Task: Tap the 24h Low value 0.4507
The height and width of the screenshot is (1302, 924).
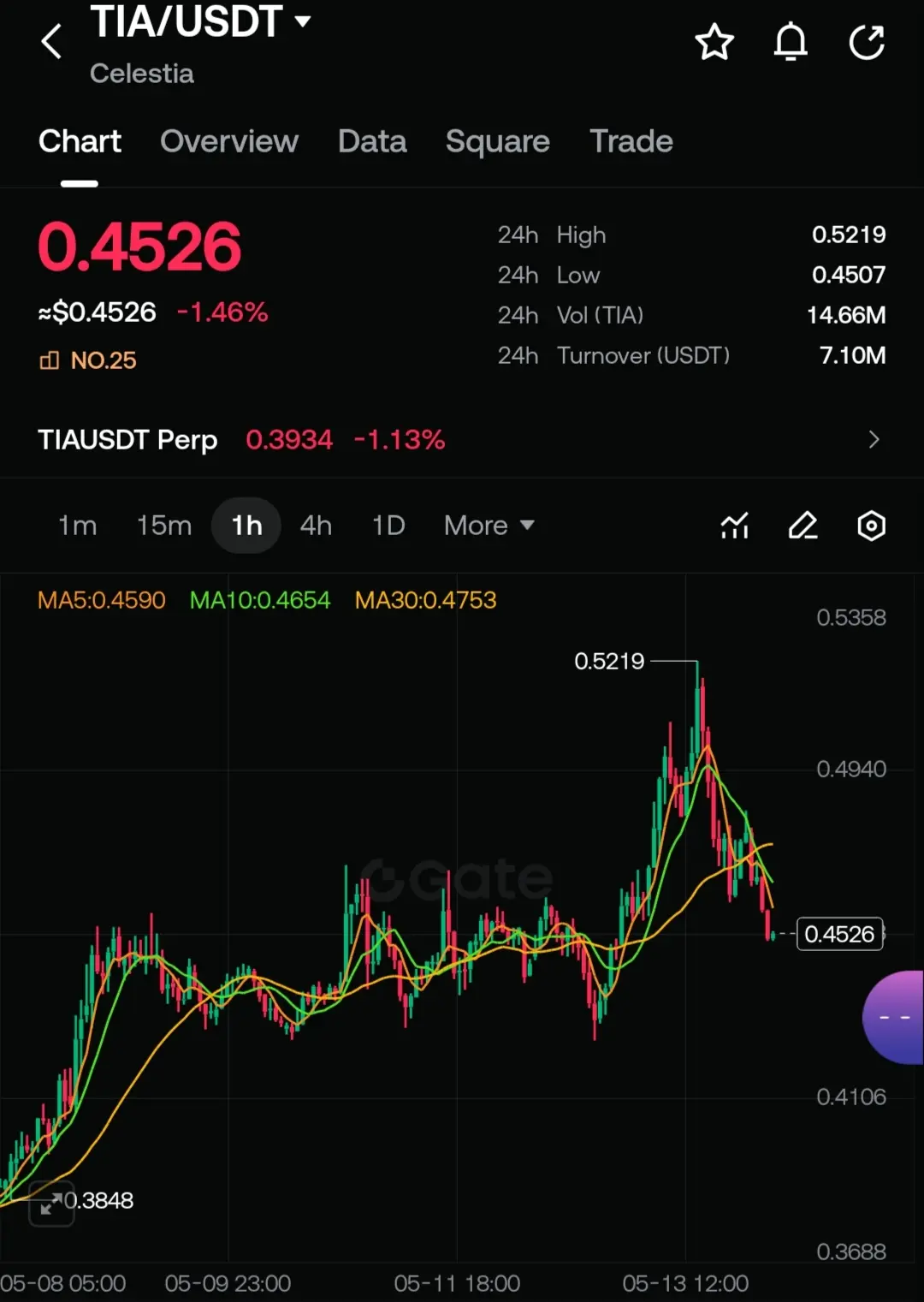Action: 849,275
